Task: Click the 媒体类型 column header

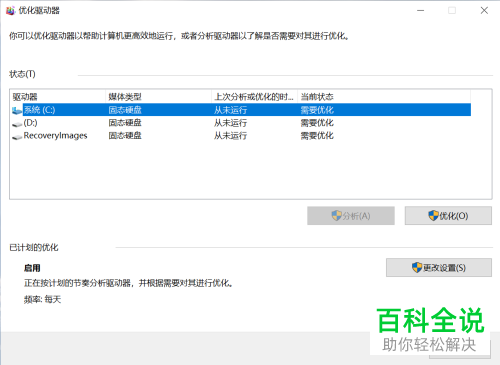Action: click(159, 97)
